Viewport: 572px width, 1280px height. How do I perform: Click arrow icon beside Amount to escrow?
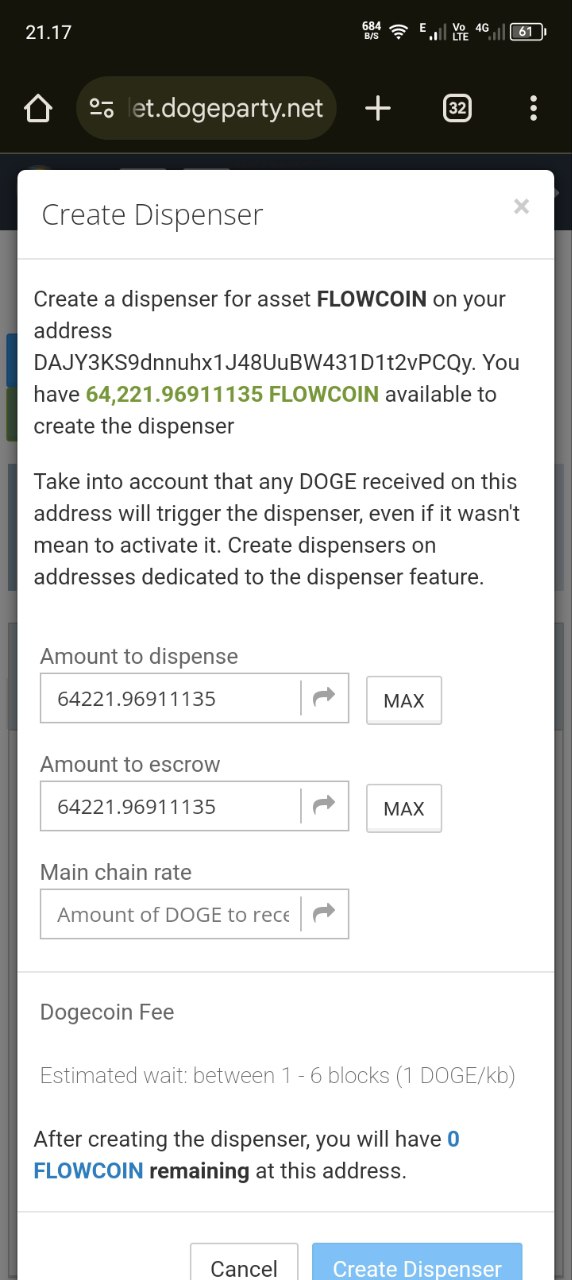pyautogui.click(x=324, y=806)
